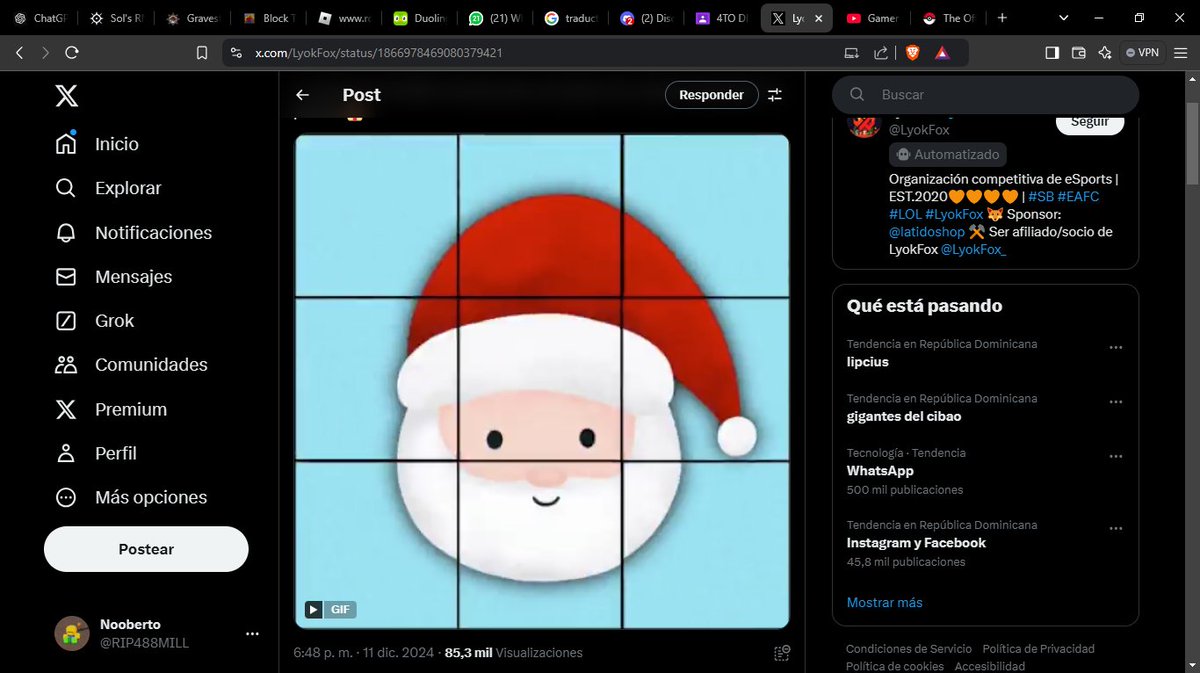The width and height of the screenshot is (1200, 673).
Task: Open the #LyokFox hashtag
Action: point(954,214)
